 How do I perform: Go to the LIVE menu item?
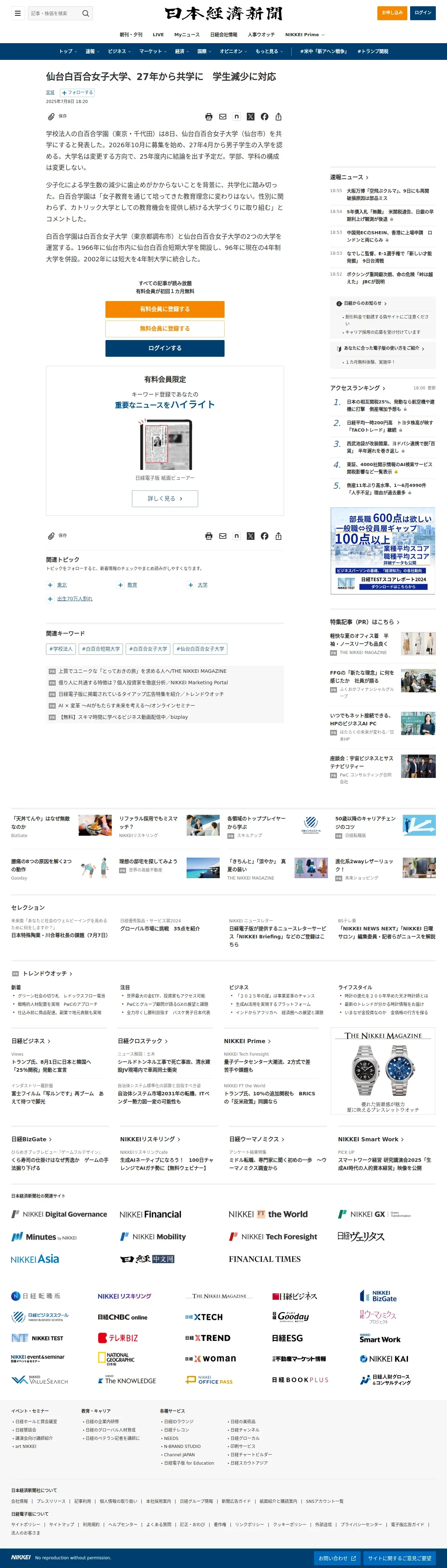click(158, 35)
